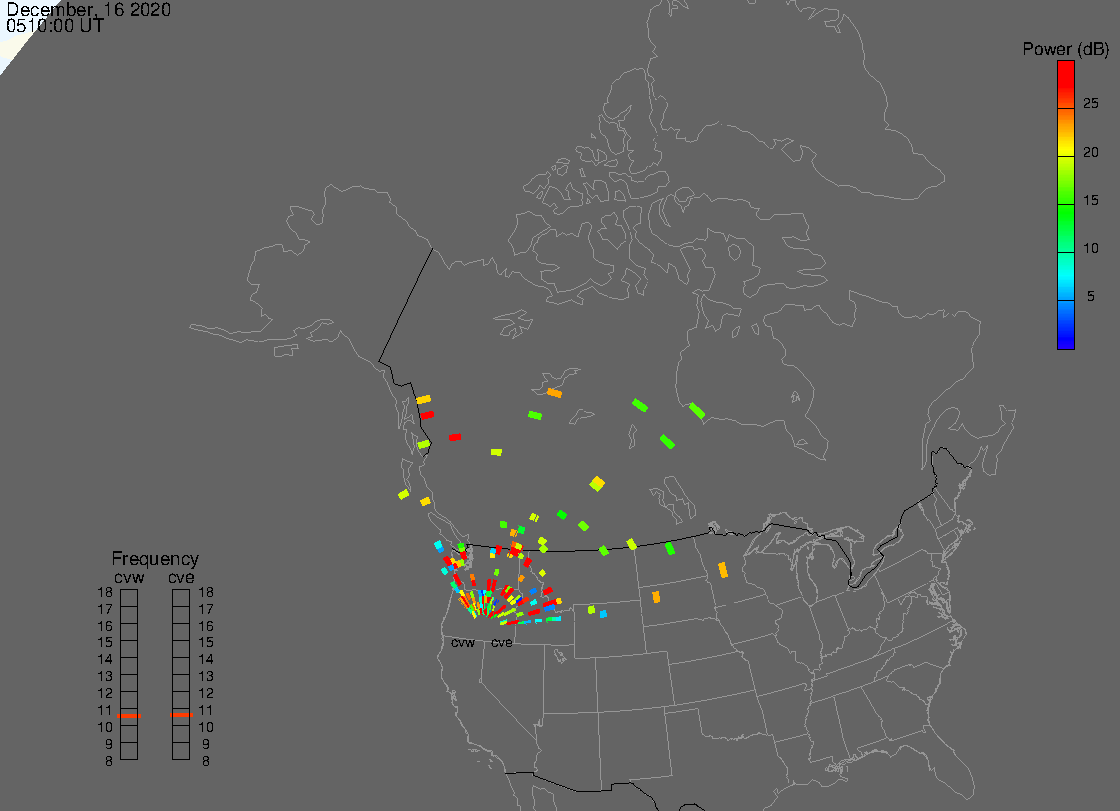
Task: Click the 13 label beside the cve frequency bar
Action: pyautogui.click(x=206, y=676)
